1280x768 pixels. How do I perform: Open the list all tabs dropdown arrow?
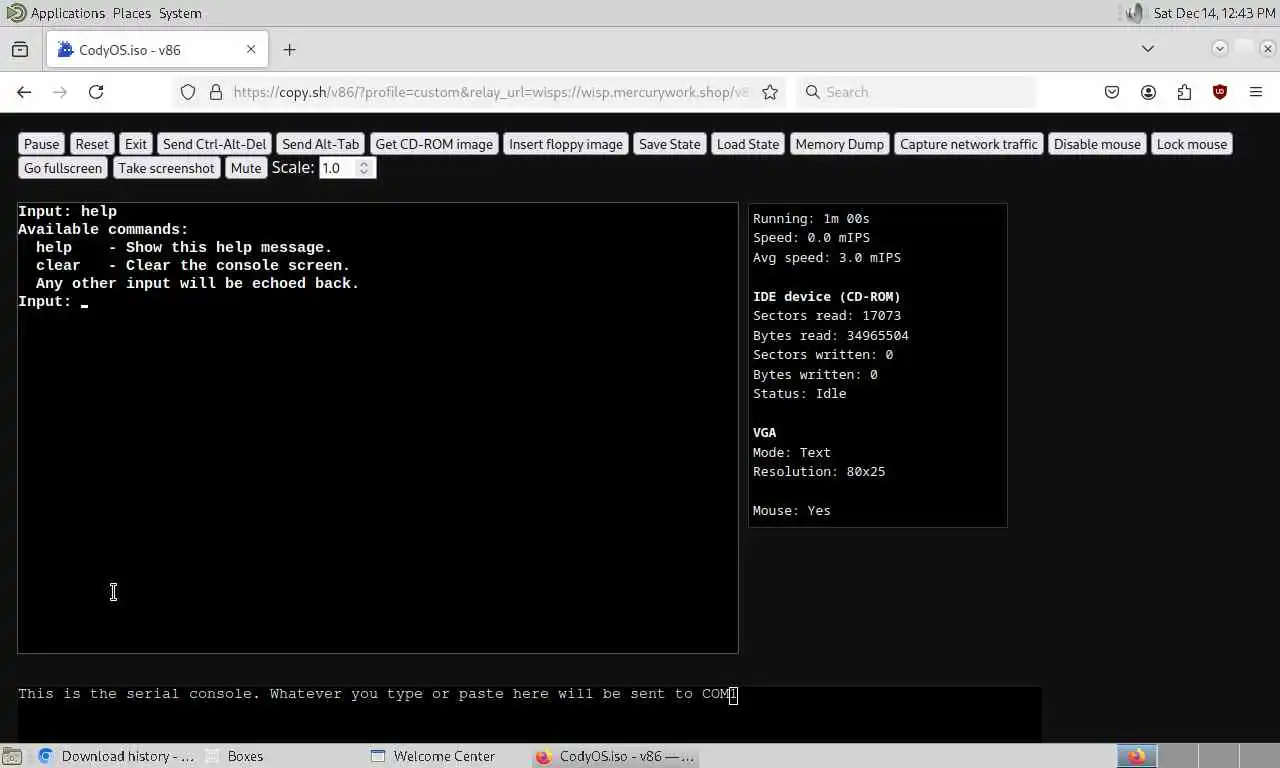pyautogui.click(x=1148, y=49)
